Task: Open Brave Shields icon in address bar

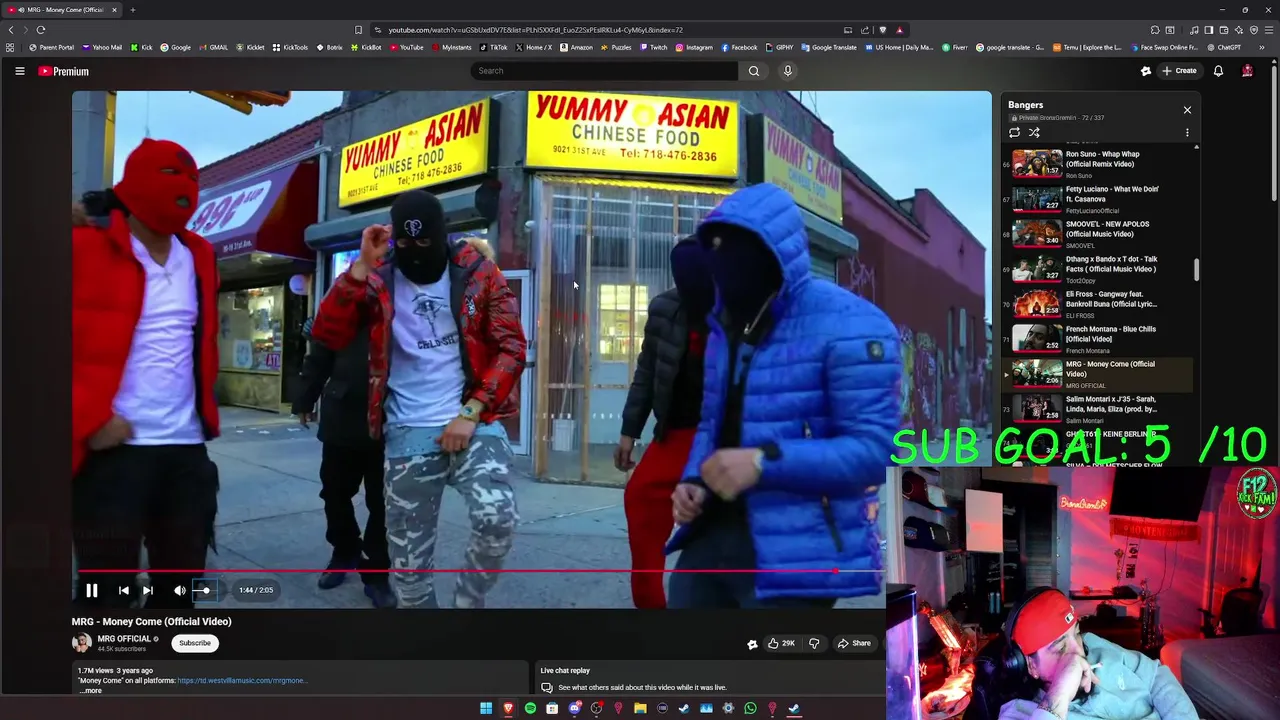Action: point(882,30)
